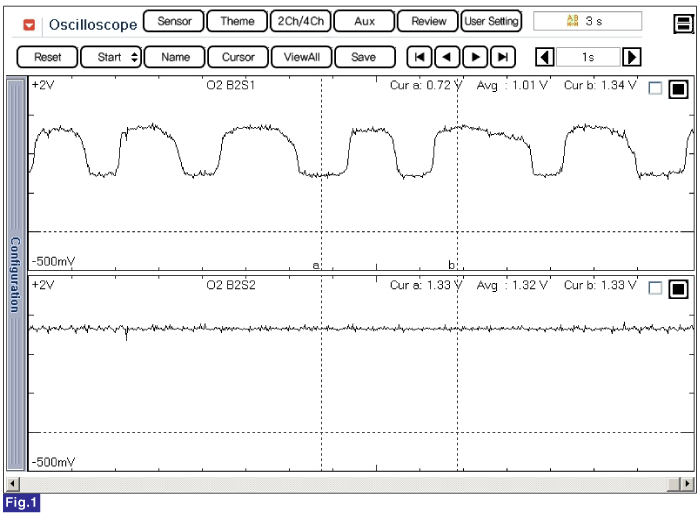Step forward one frame
The image size is (700, 515).
click(475, 57)
